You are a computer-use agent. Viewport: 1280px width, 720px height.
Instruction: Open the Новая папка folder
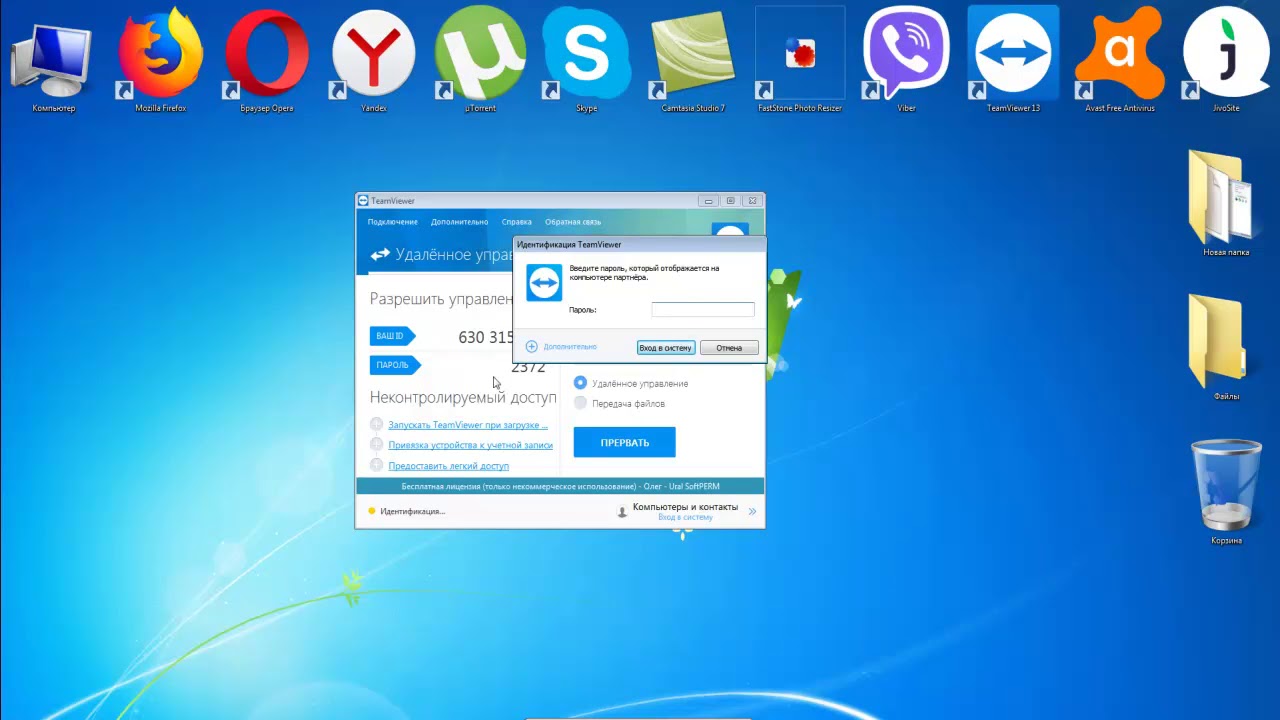(1226, 204)
